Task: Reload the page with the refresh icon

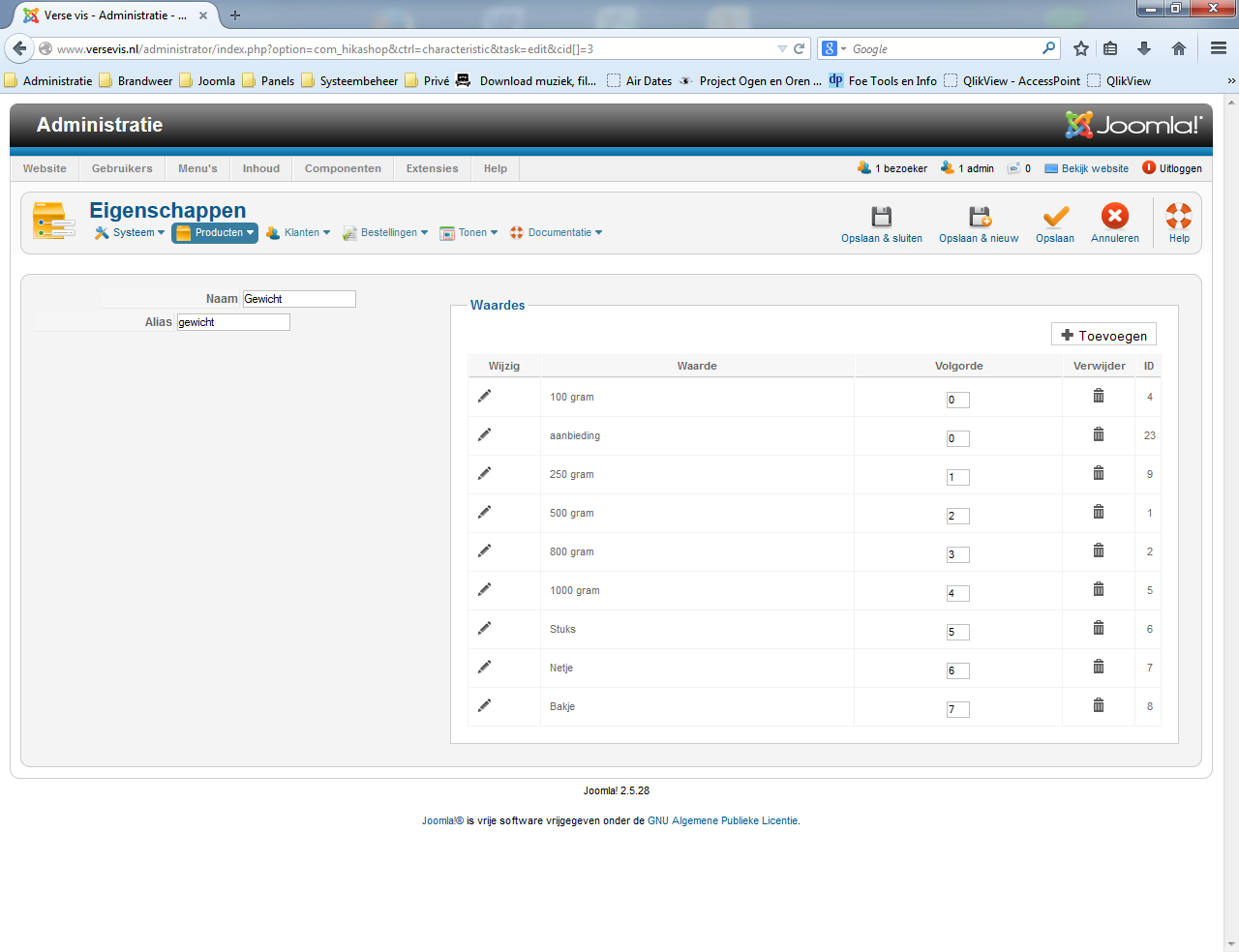Action: 800,48
